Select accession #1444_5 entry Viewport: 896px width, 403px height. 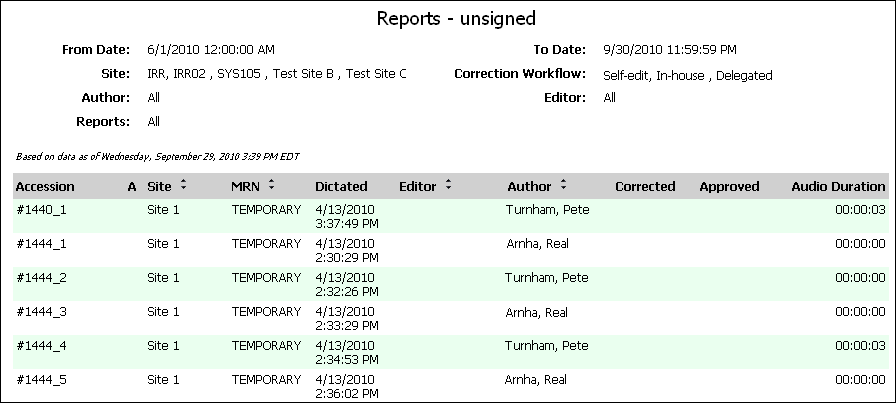coord(41,380)
